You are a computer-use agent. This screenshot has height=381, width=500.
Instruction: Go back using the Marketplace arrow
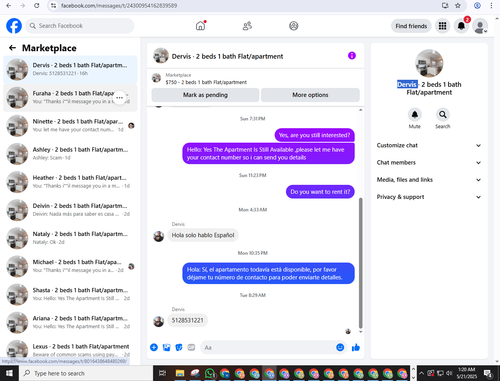point(12,48)
